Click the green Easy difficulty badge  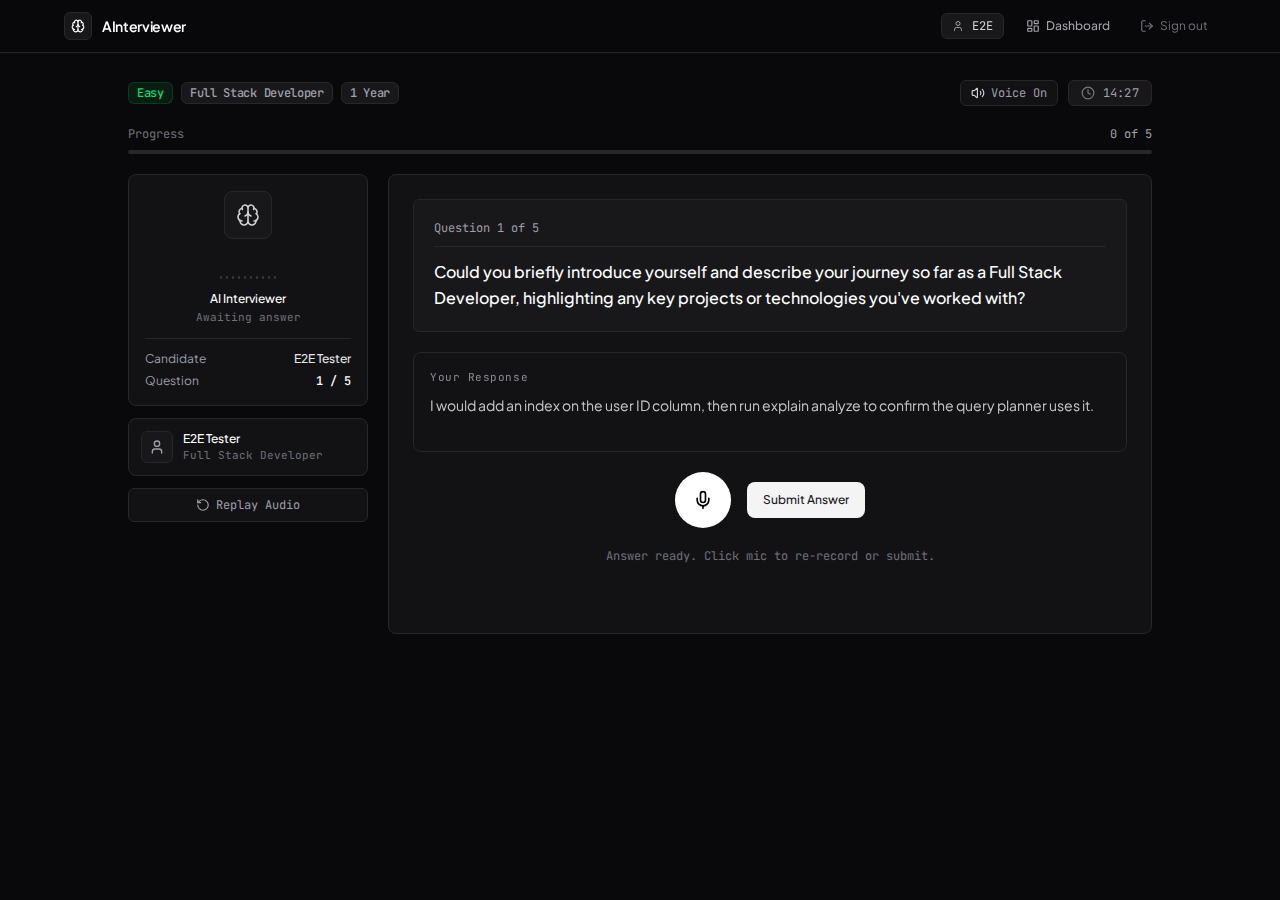coord(150,93)
